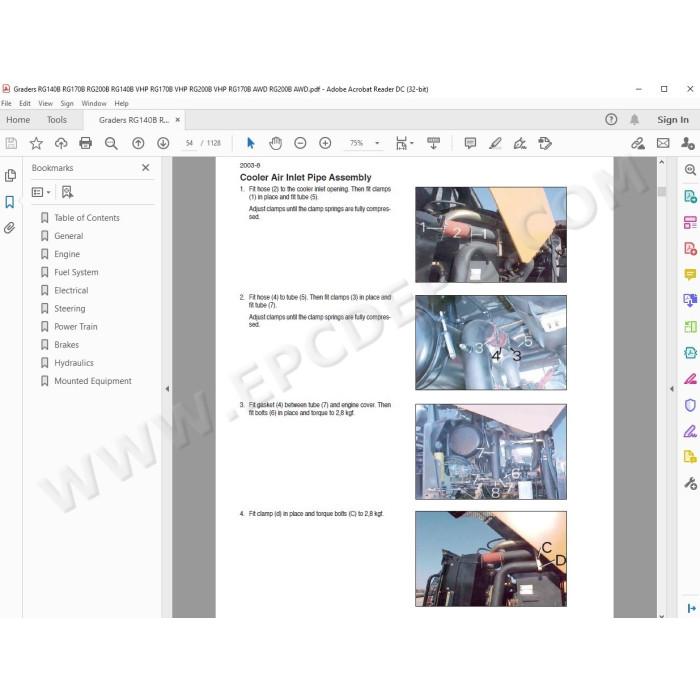The height and width of the screenshot is (700, 700).
Task: Go to the previous page arrow
Action: tap(138, 143)
